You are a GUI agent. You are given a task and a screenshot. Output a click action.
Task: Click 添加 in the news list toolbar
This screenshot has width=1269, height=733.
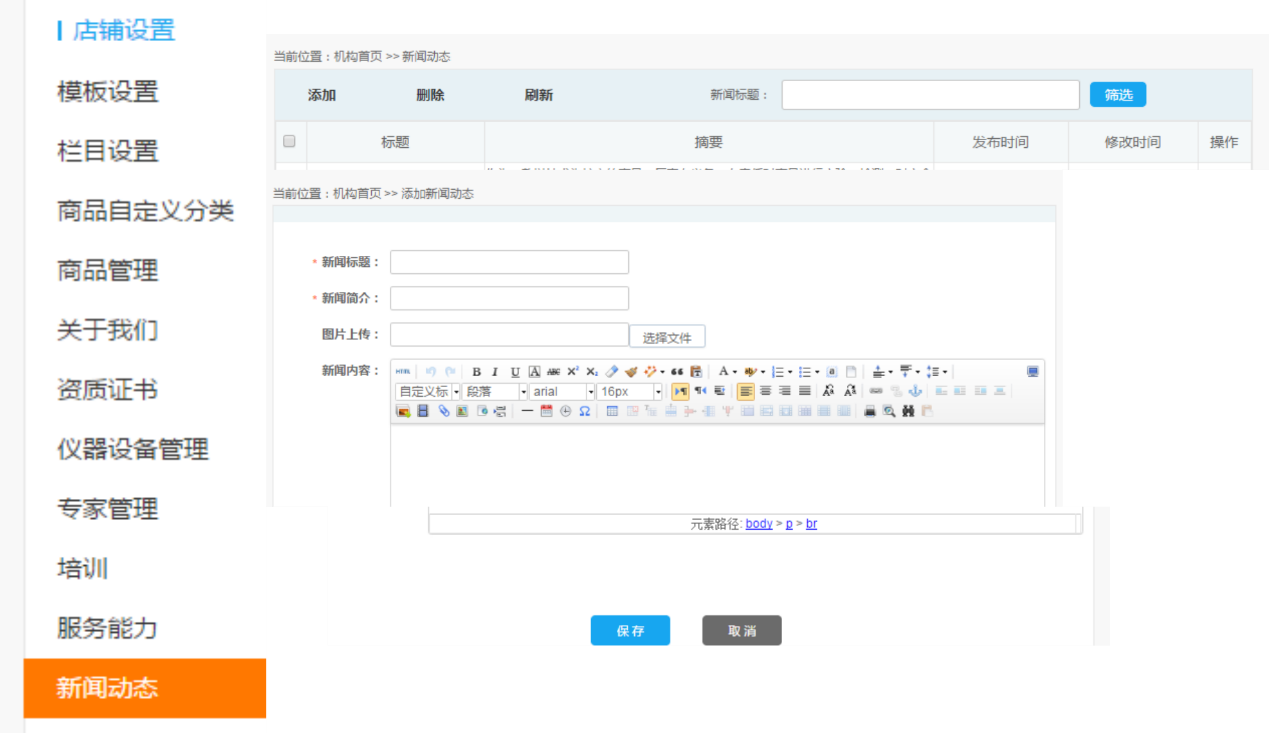(322, 95)
